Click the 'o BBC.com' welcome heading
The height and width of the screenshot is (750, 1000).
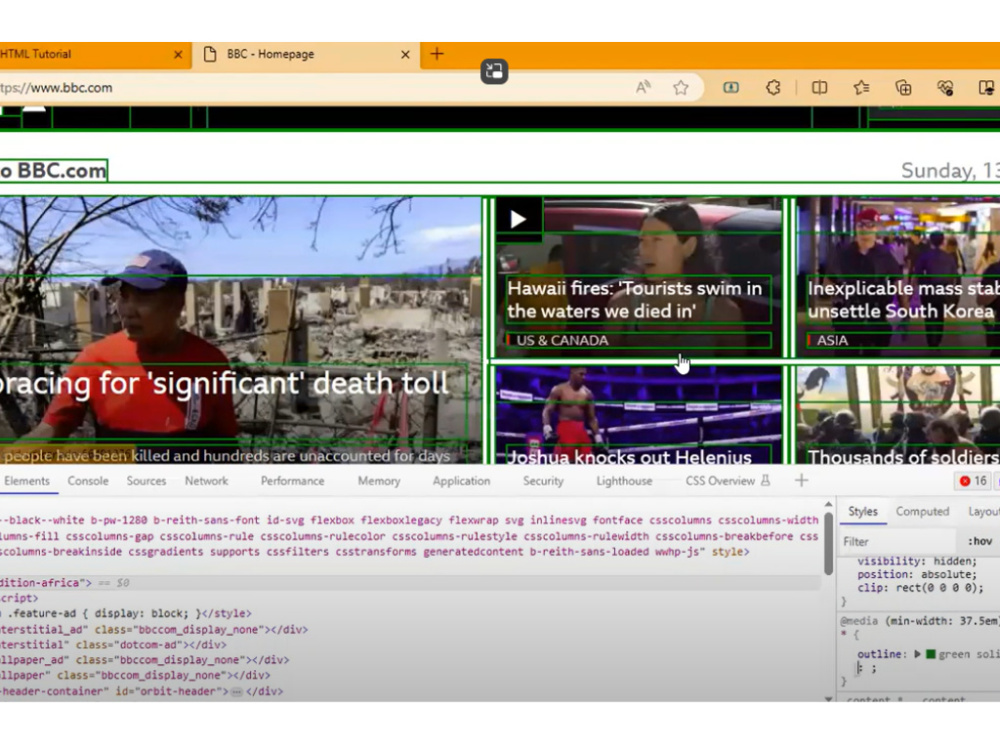coord(54,171)
